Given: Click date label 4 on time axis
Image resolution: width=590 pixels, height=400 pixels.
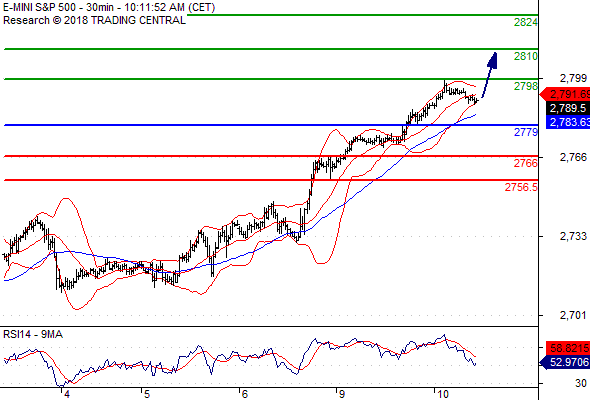Looking at the screenshot, I should click(67, 394).
